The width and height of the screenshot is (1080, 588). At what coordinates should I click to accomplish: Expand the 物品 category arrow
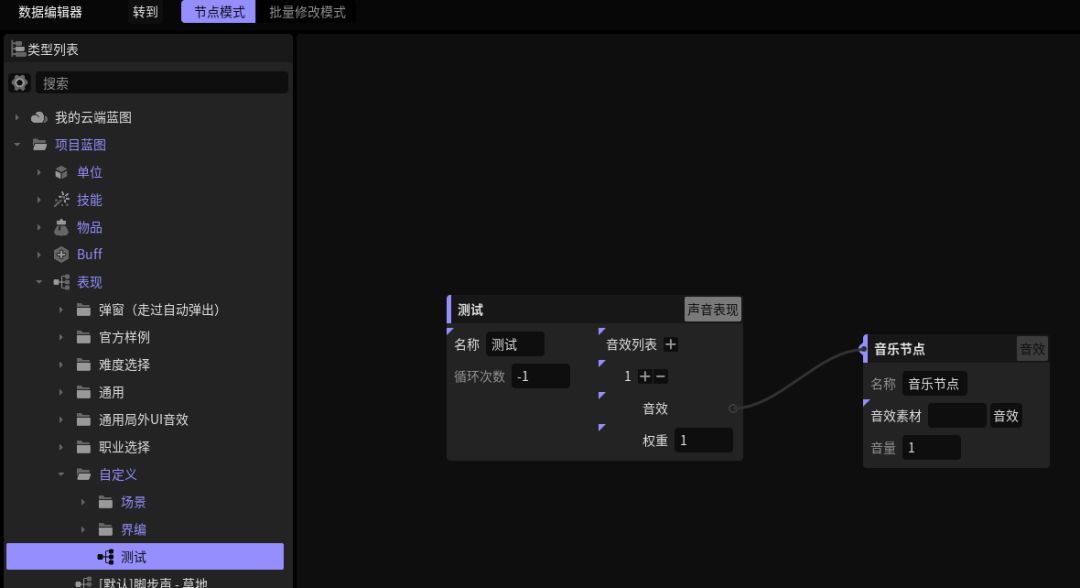39,227
